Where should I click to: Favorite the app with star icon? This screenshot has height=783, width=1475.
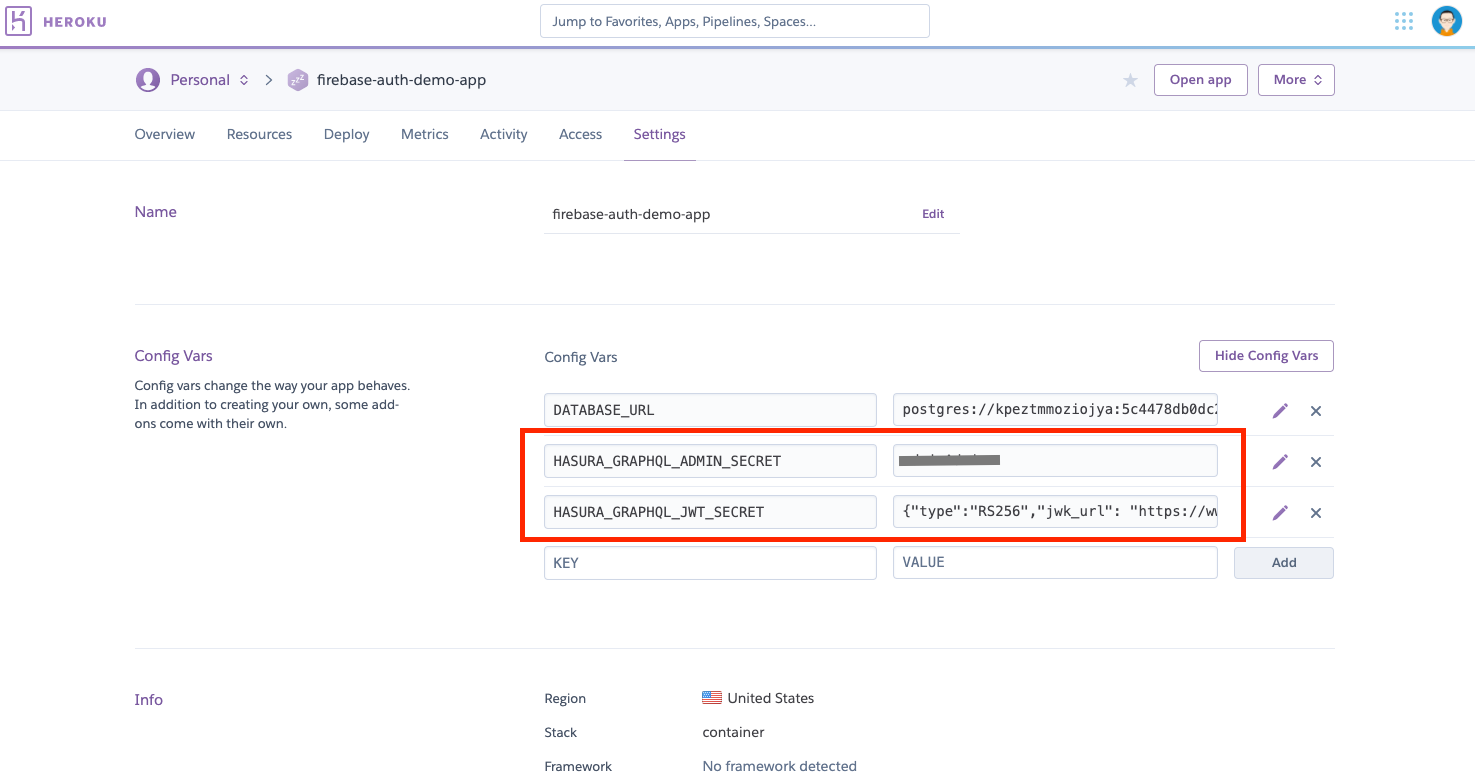point(1130,80)
